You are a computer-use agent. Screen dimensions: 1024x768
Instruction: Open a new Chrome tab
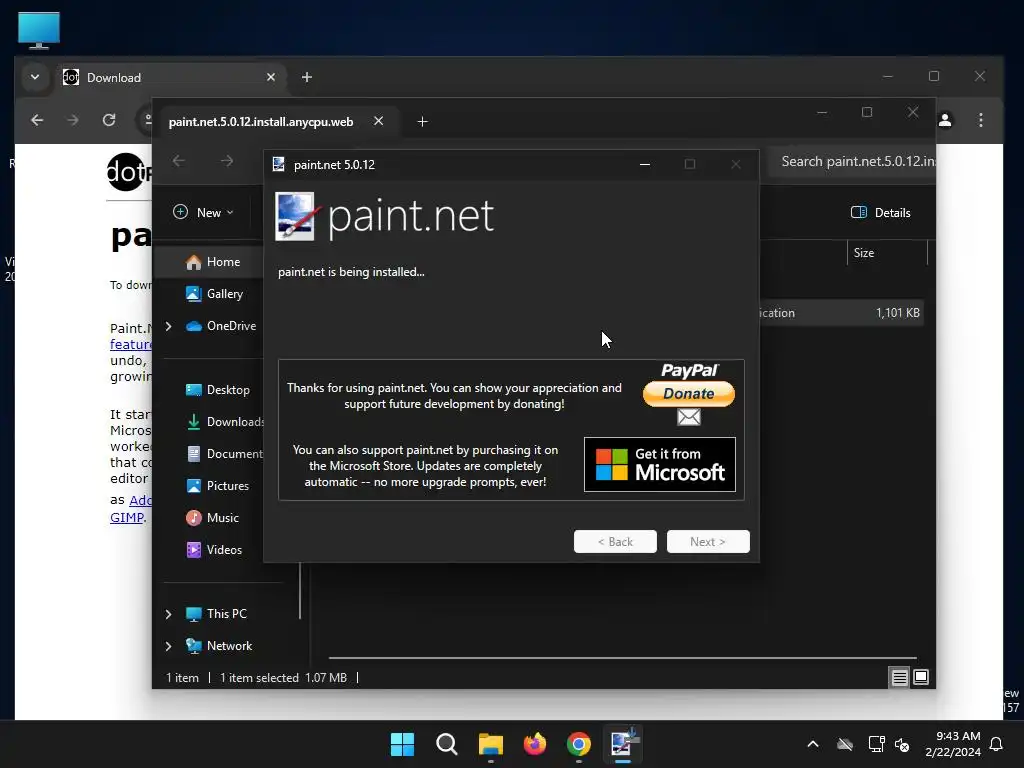[x=307, y=77]
